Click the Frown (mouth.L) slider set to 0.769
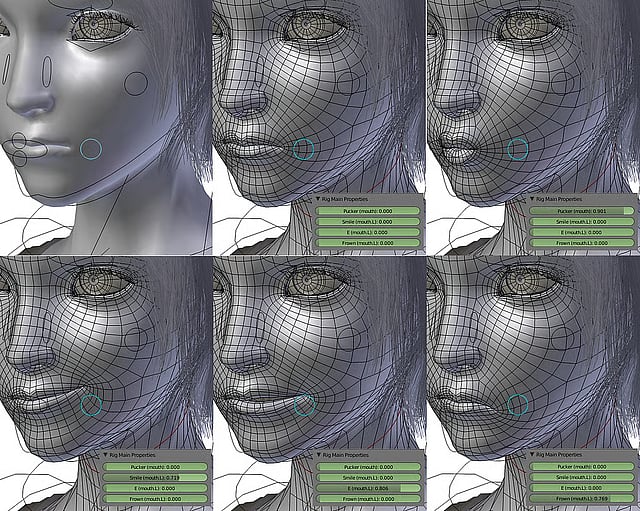This screenshot has width=640, height=511. (x=581, y=498)
